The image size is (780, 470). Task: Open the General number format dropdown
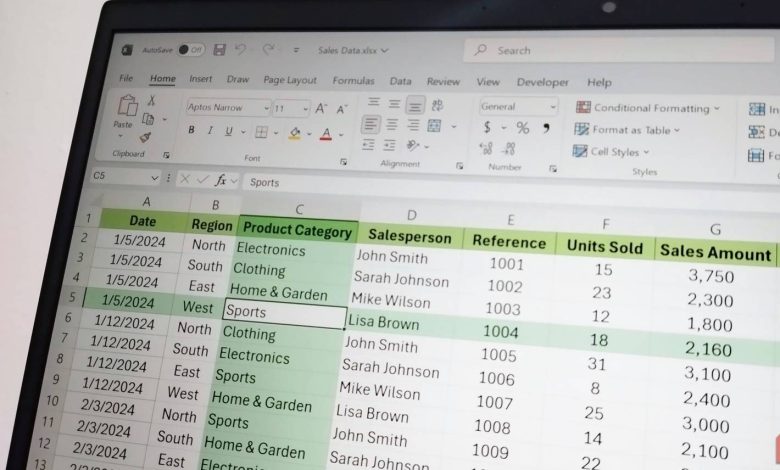coord(518,106)
